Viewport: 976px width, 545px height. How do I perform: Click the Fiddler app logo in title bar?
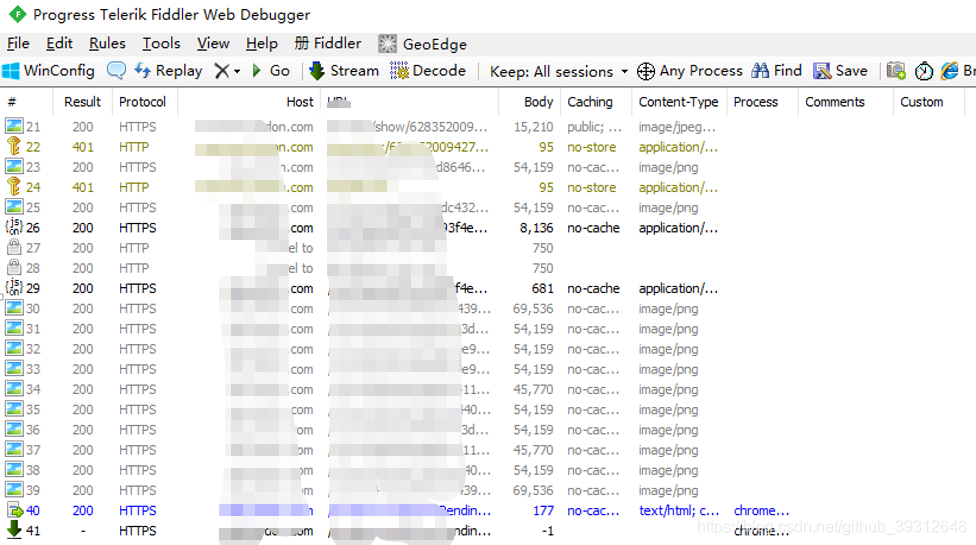17,14
